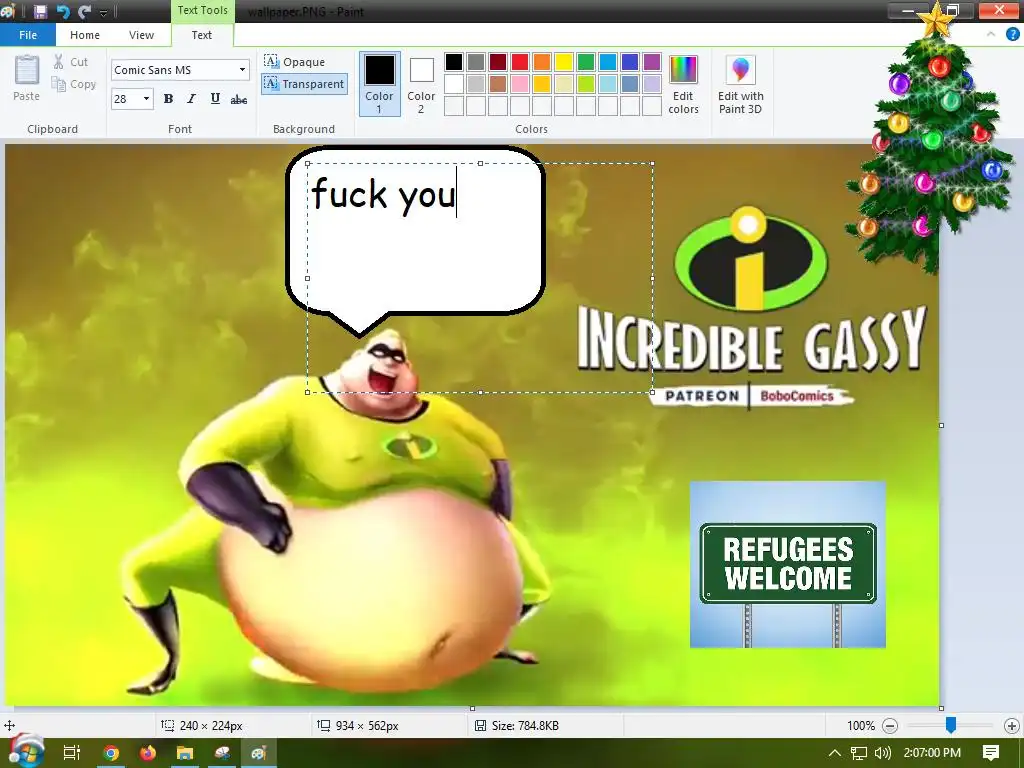The width and height of the screenshot is (1024, 768).
Task: Click the Copy button
Action: pyautogui.click(x=74, y=84)
